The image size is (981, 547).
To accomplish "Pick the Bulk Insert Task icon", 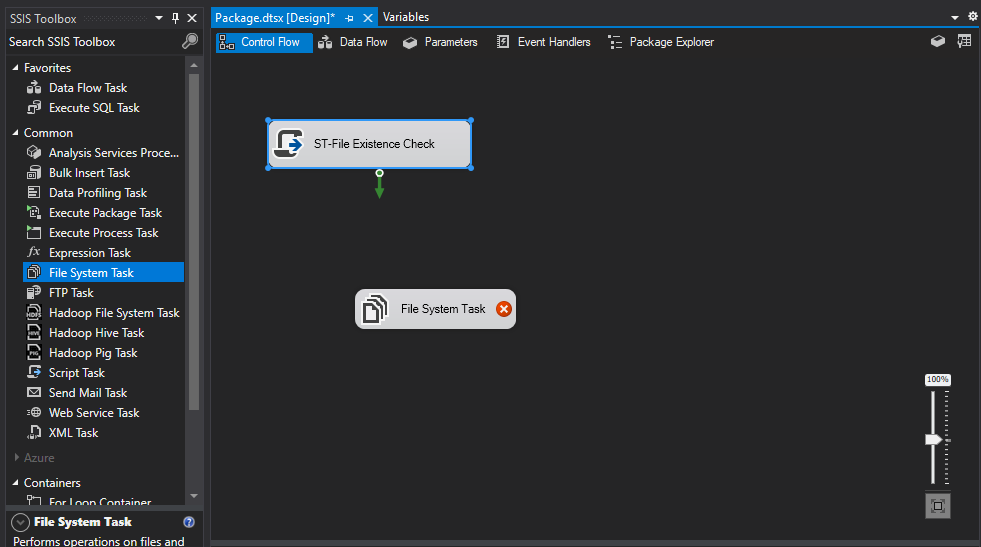I will click(x=34, y=173).
